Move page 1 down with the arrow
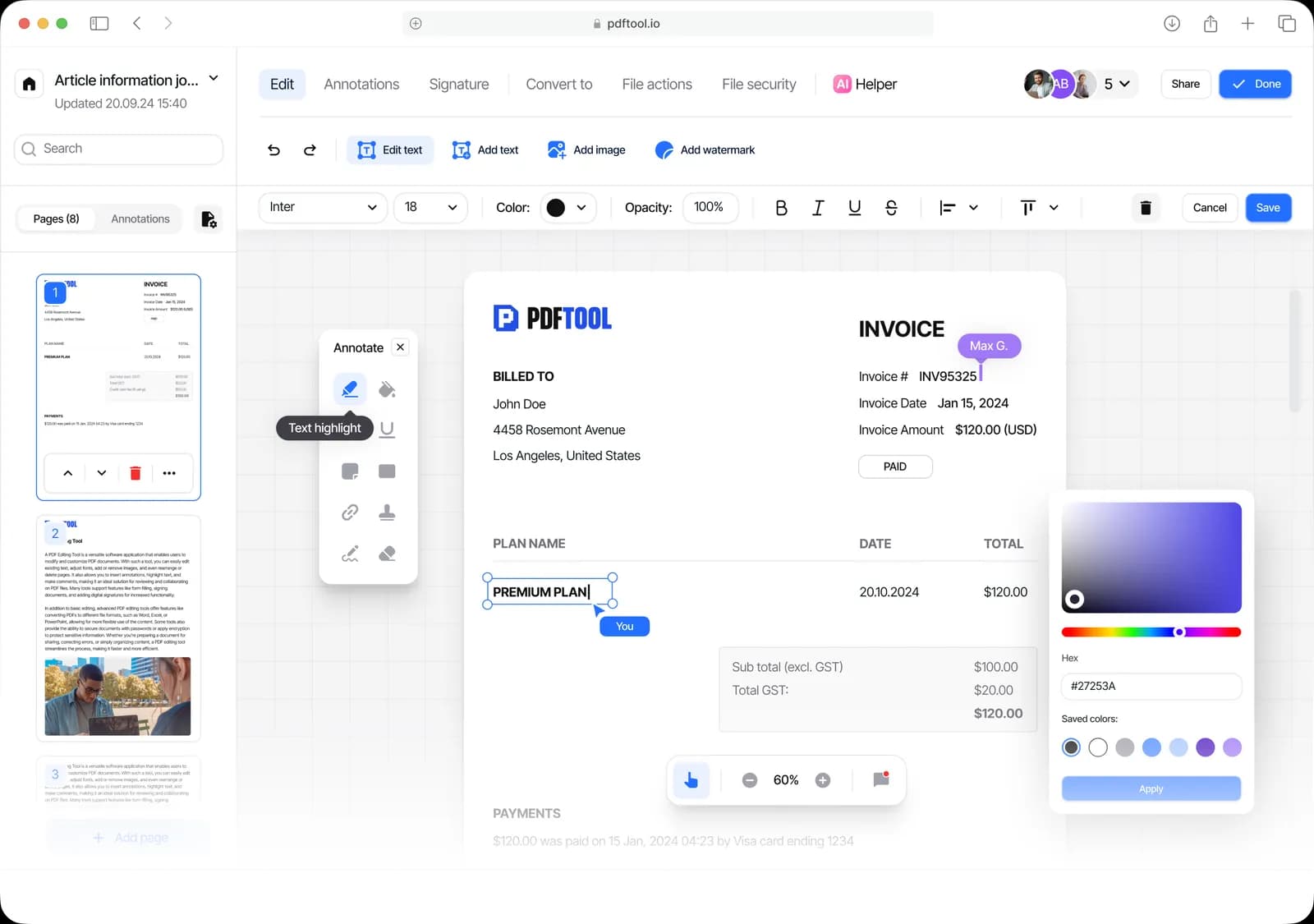 [102, 473]
